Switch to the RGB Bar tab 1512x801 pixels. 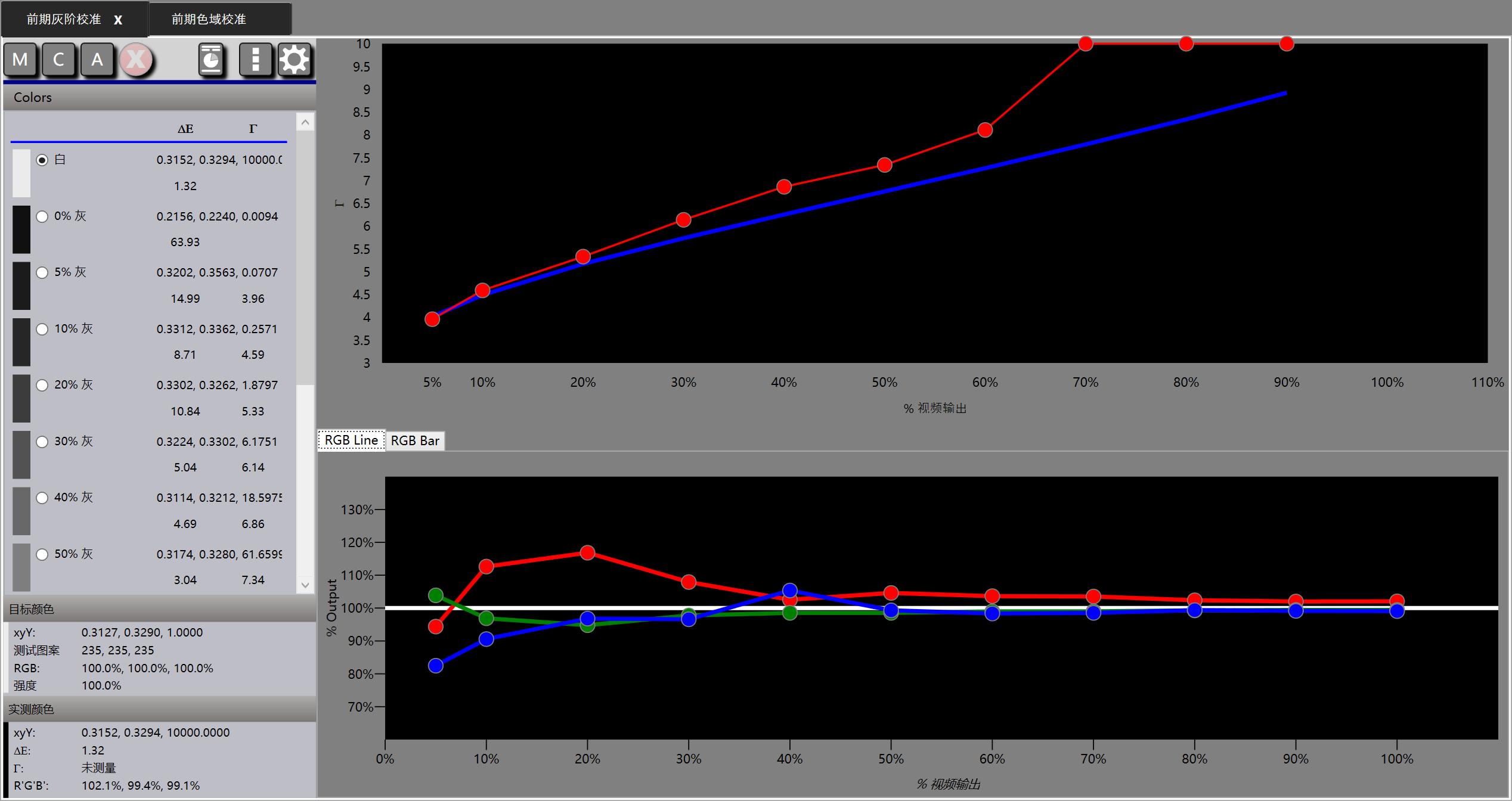pyautogui.click(x=415, y=440)
